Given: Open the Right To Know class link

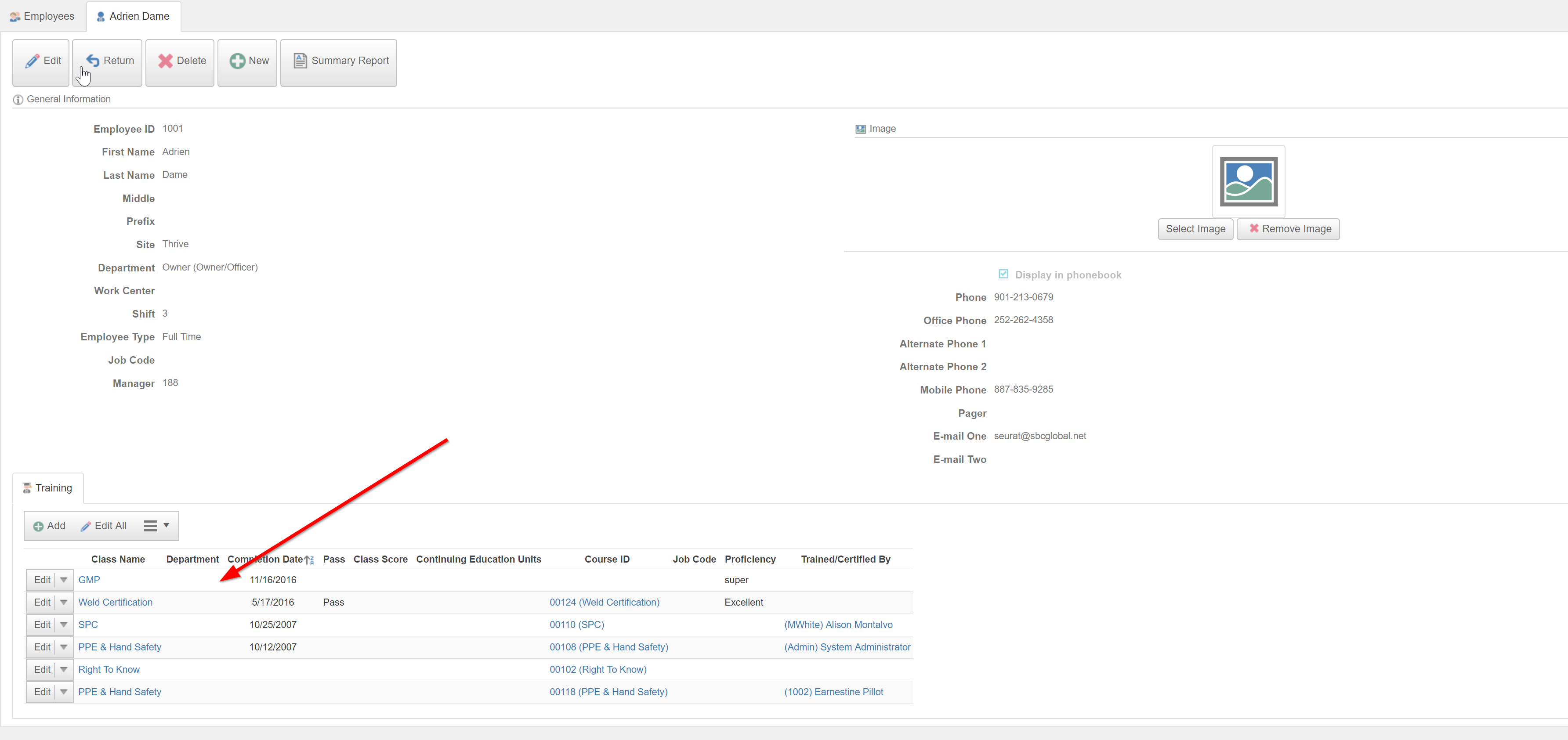Looking at the screenshot, I should [109, 670].
